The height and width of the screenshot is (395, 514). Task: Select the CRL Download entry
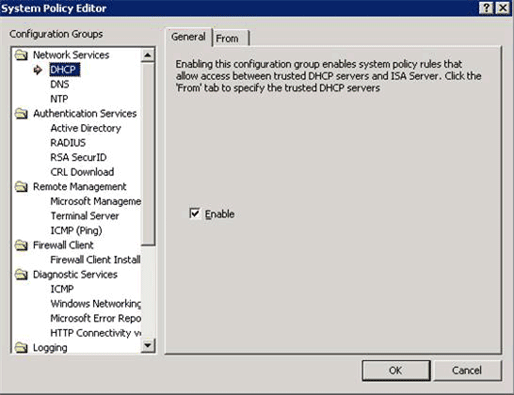[x=82, y=172]
